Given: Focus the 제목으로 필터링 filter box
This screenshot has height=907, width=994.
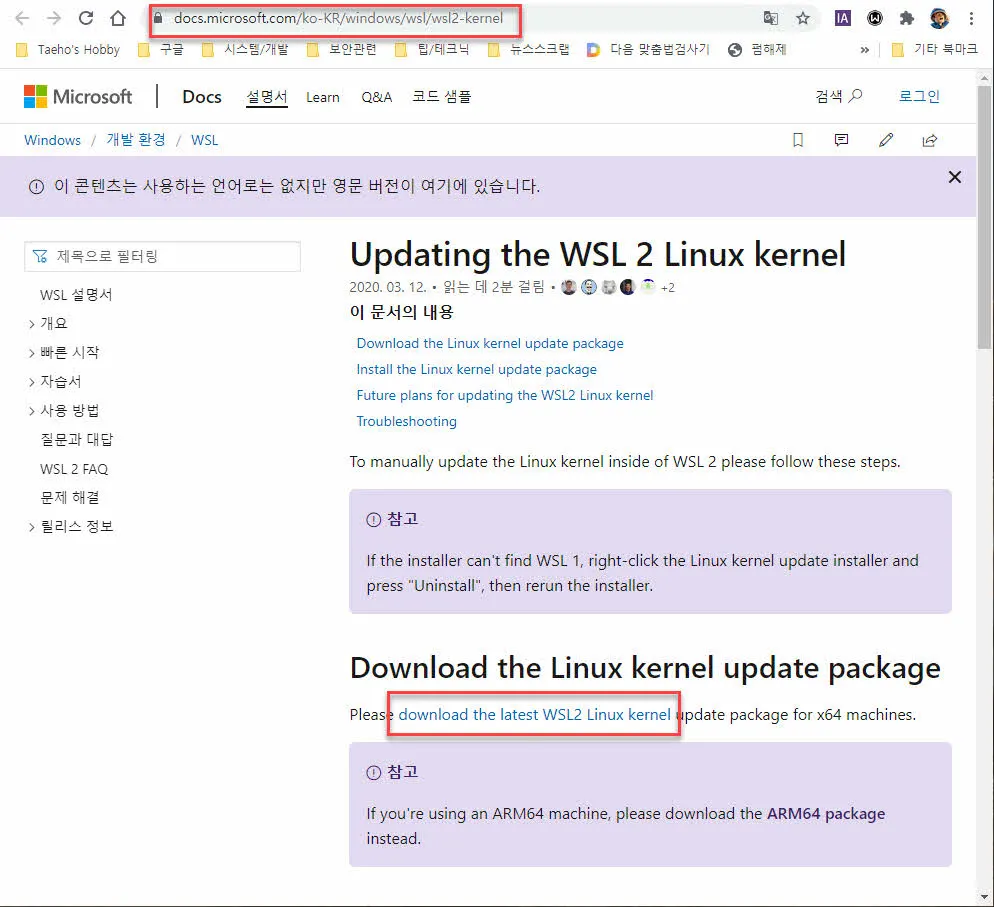Looking at the screenshot, I should tap(162, 256).
